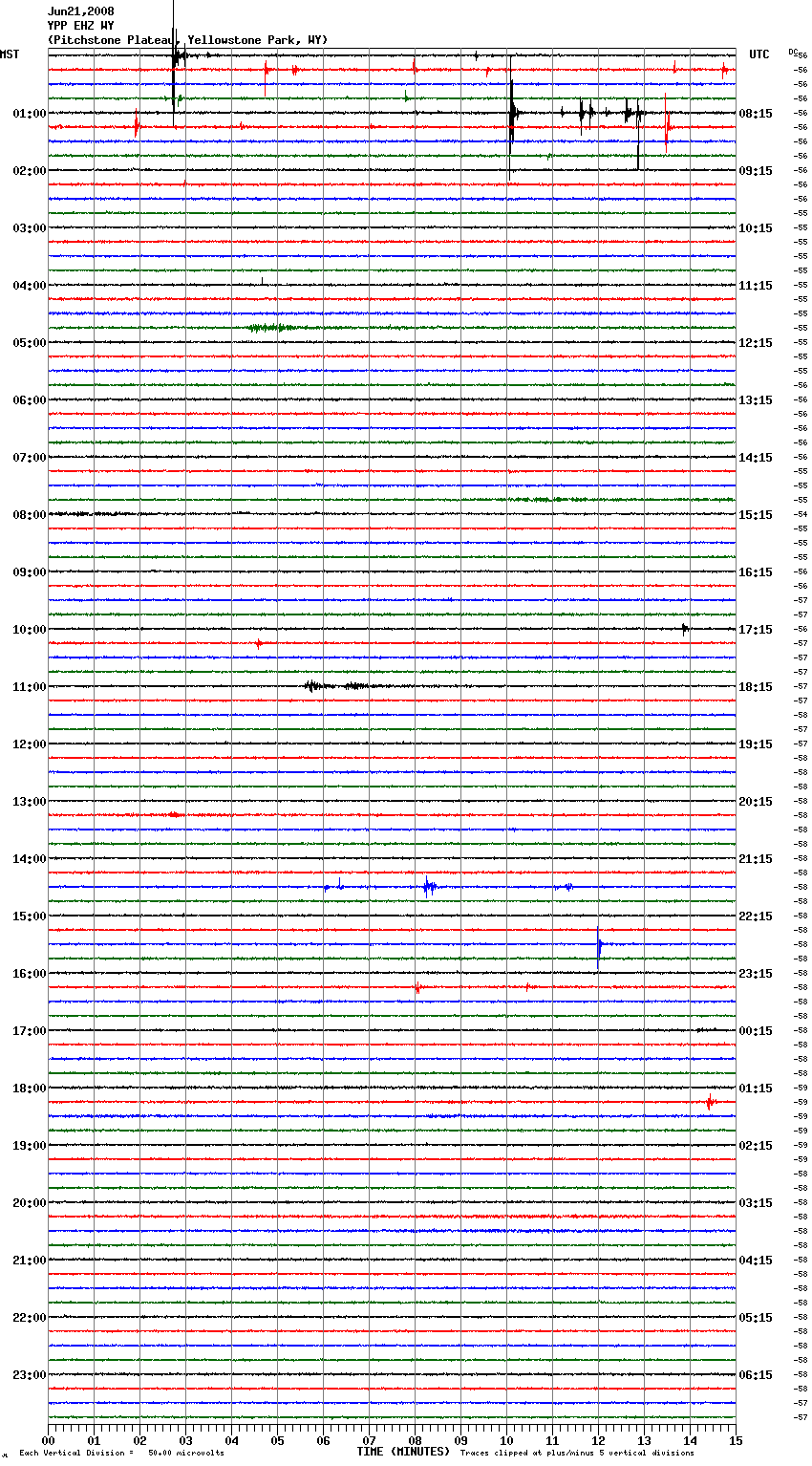Click the 13:15 UTC time label
Image resolution: width=812 pixels, height=1466 pixels.
pos(756,399)
